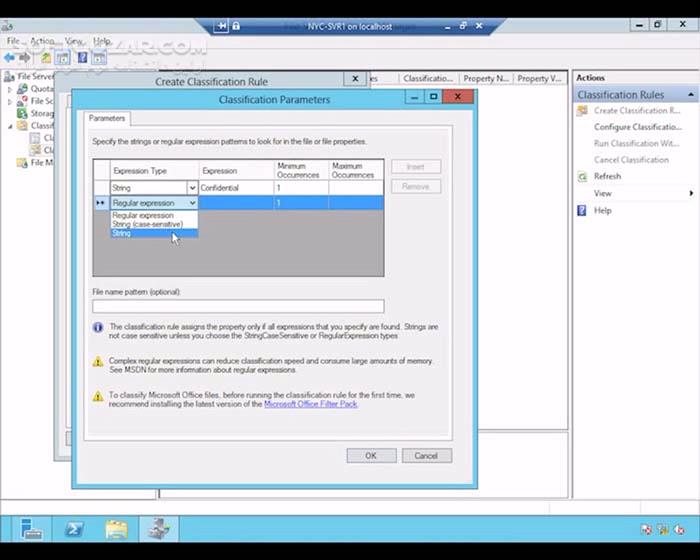Viewport: 700px width, 560px height.
Task: Click the Expression Type column header
Action: pos(154,171)
